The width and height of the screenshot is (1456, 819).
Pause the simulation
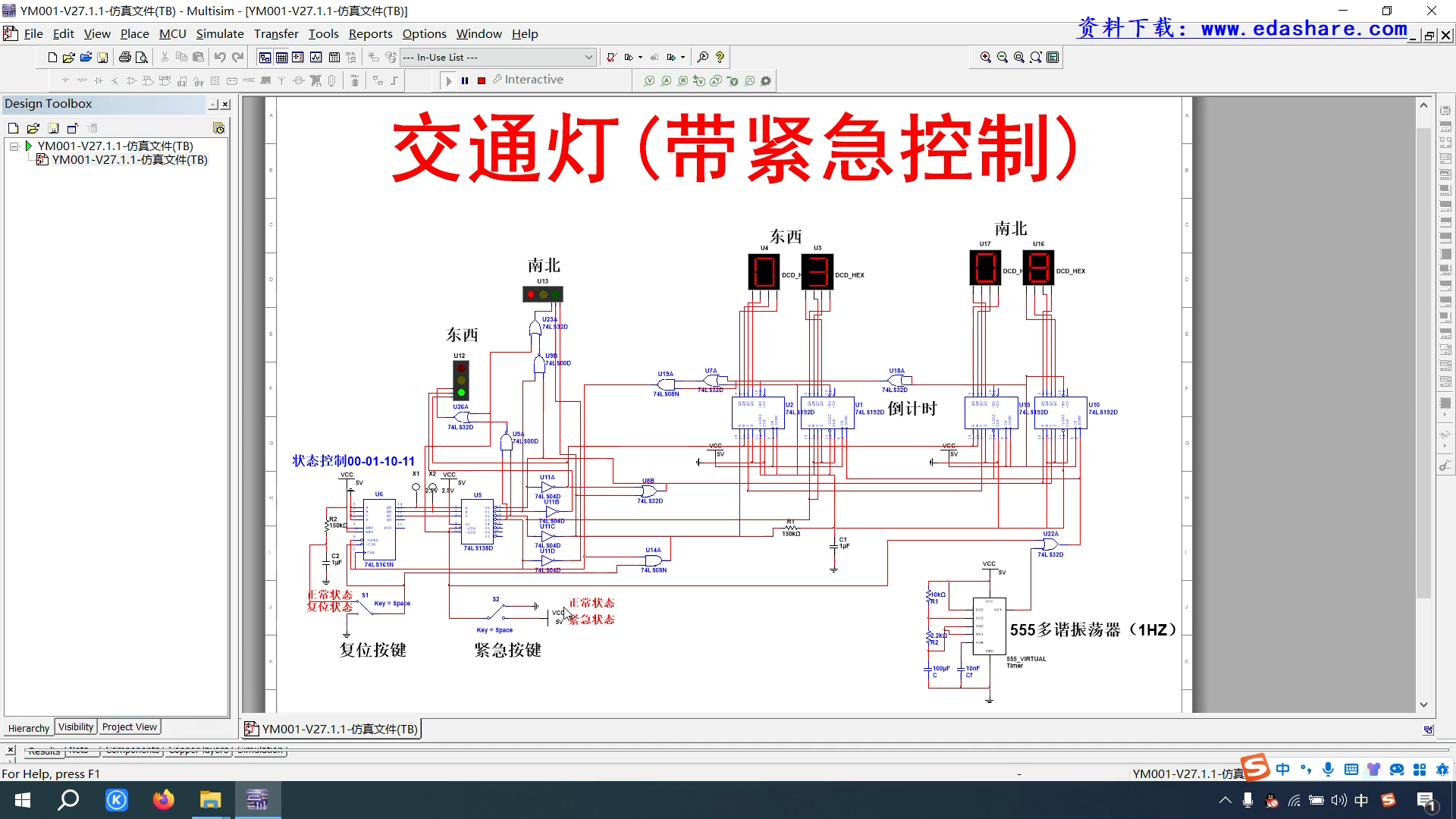465,80
